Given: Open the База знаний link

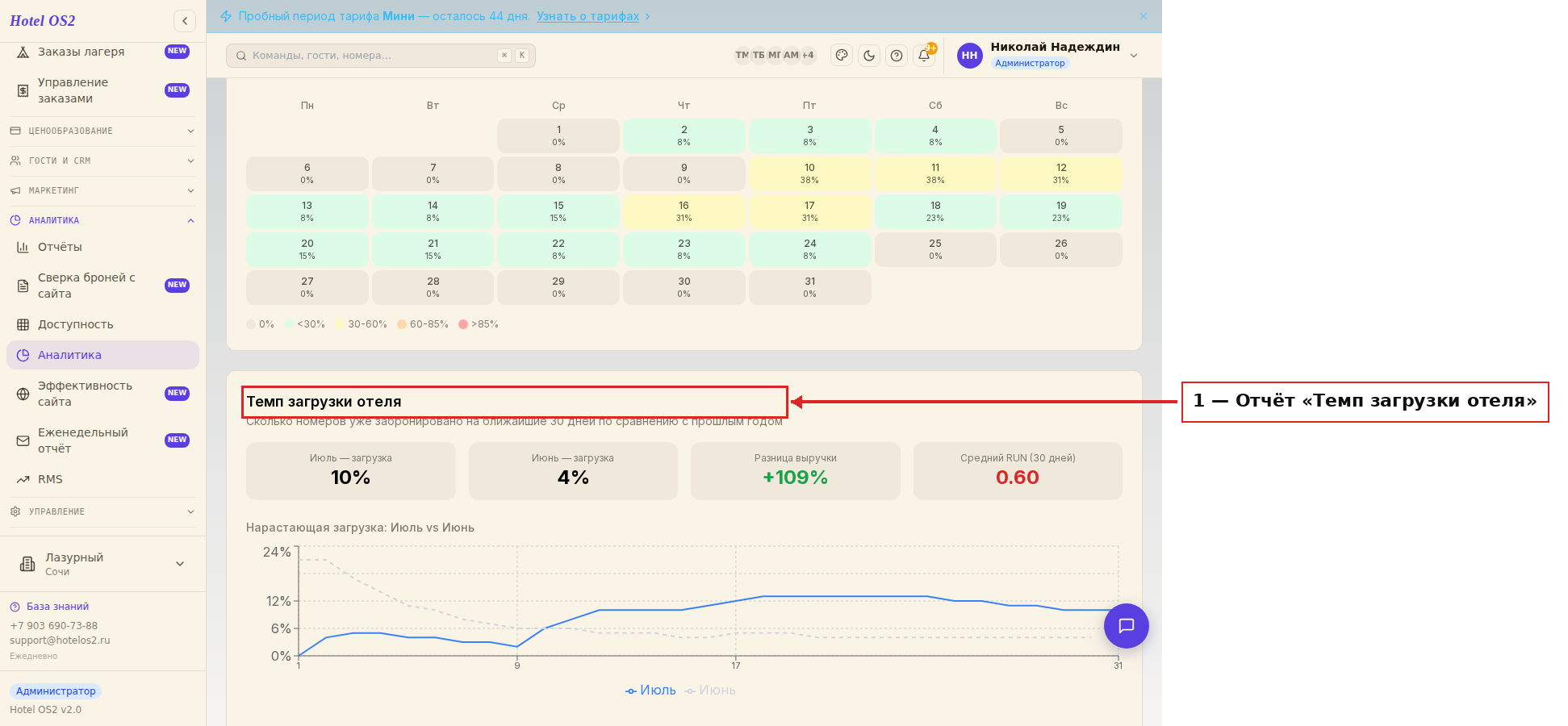Looking at the screenshot, I should 57,607.
